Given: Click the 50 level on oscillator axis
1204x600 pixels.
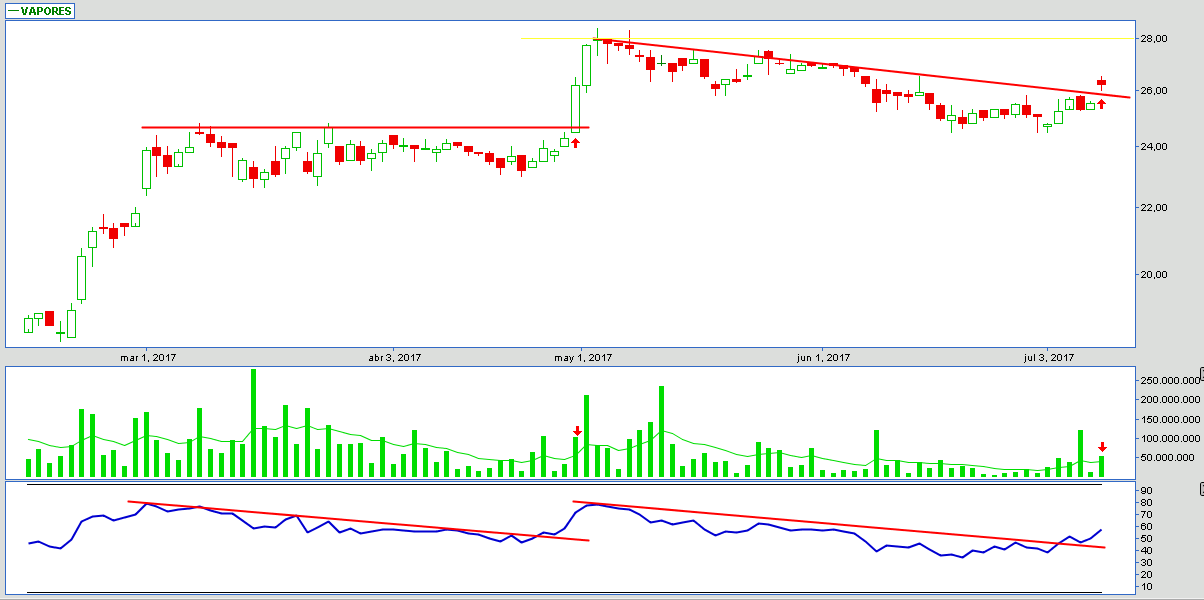Looking at the screenshot, I should coord(1145,539).
